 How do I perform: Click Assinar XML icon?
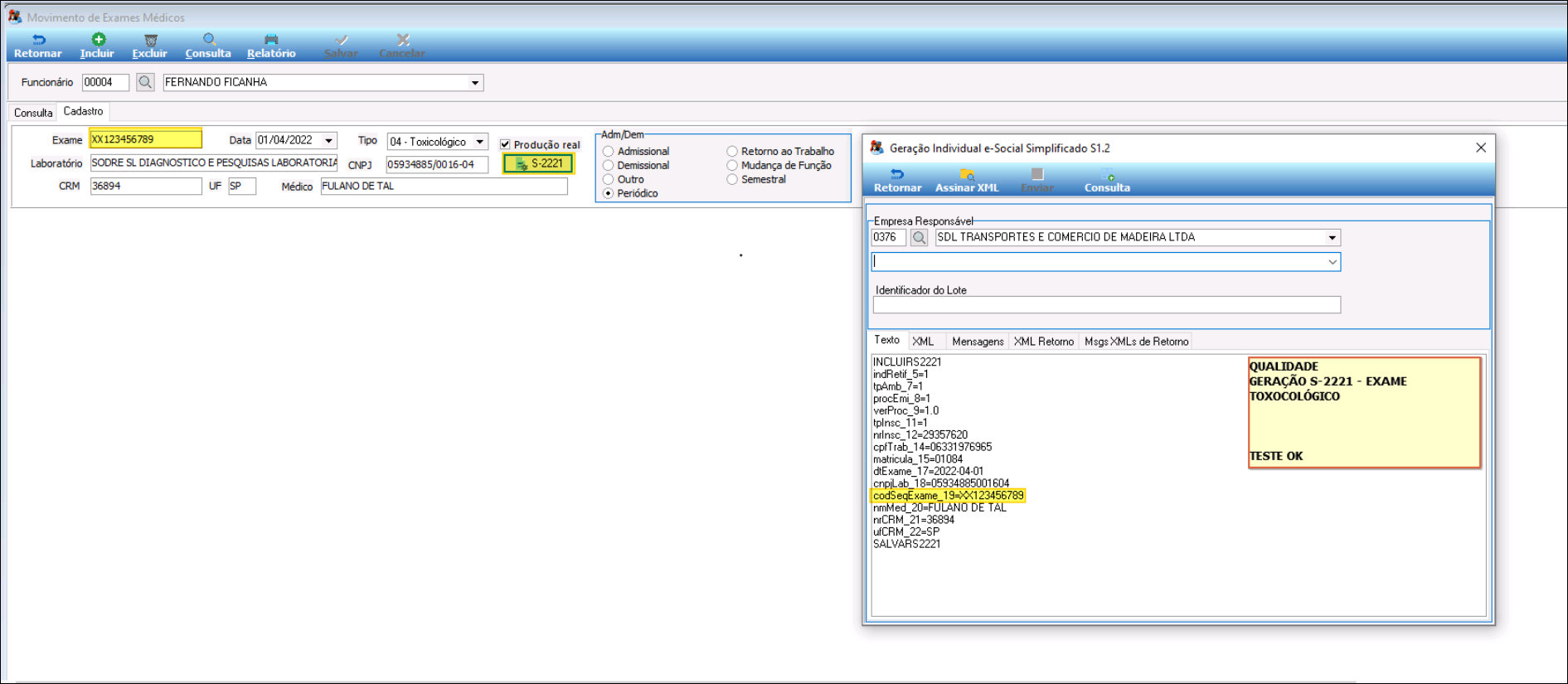point(967,174)
